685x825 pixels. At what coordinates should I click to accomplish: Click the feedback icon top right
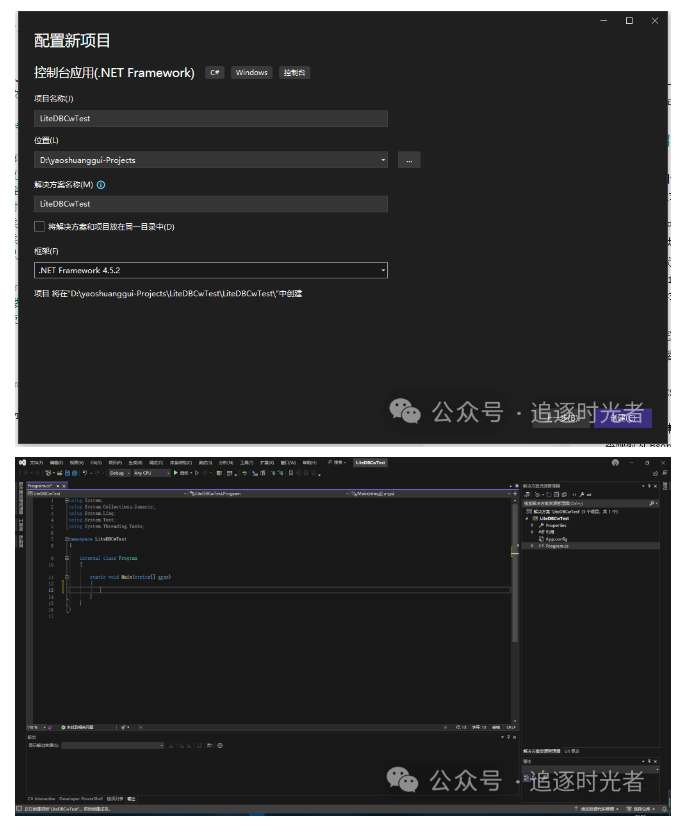click(x=665, y=472)
